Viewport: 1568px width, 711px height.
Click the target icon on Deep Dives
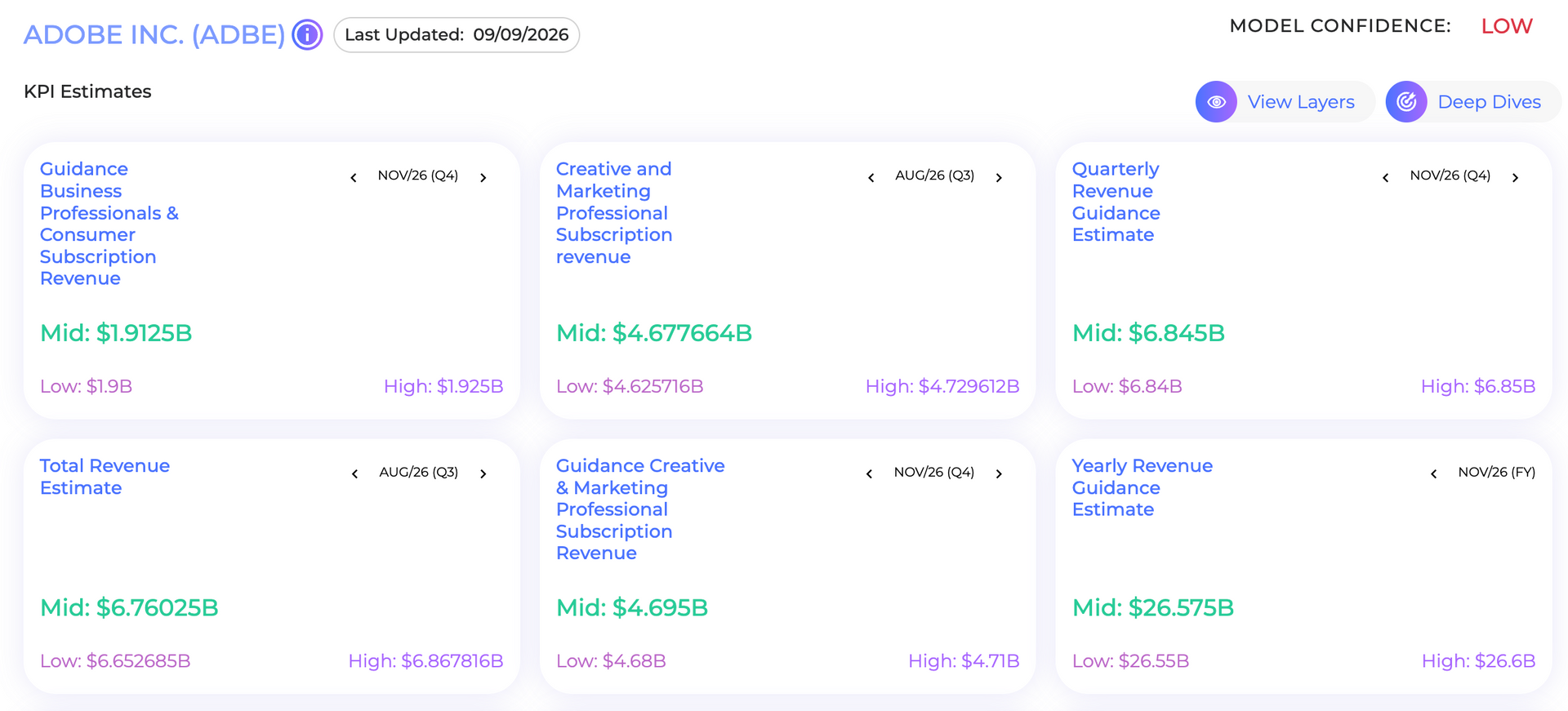tap(1406, 102)
